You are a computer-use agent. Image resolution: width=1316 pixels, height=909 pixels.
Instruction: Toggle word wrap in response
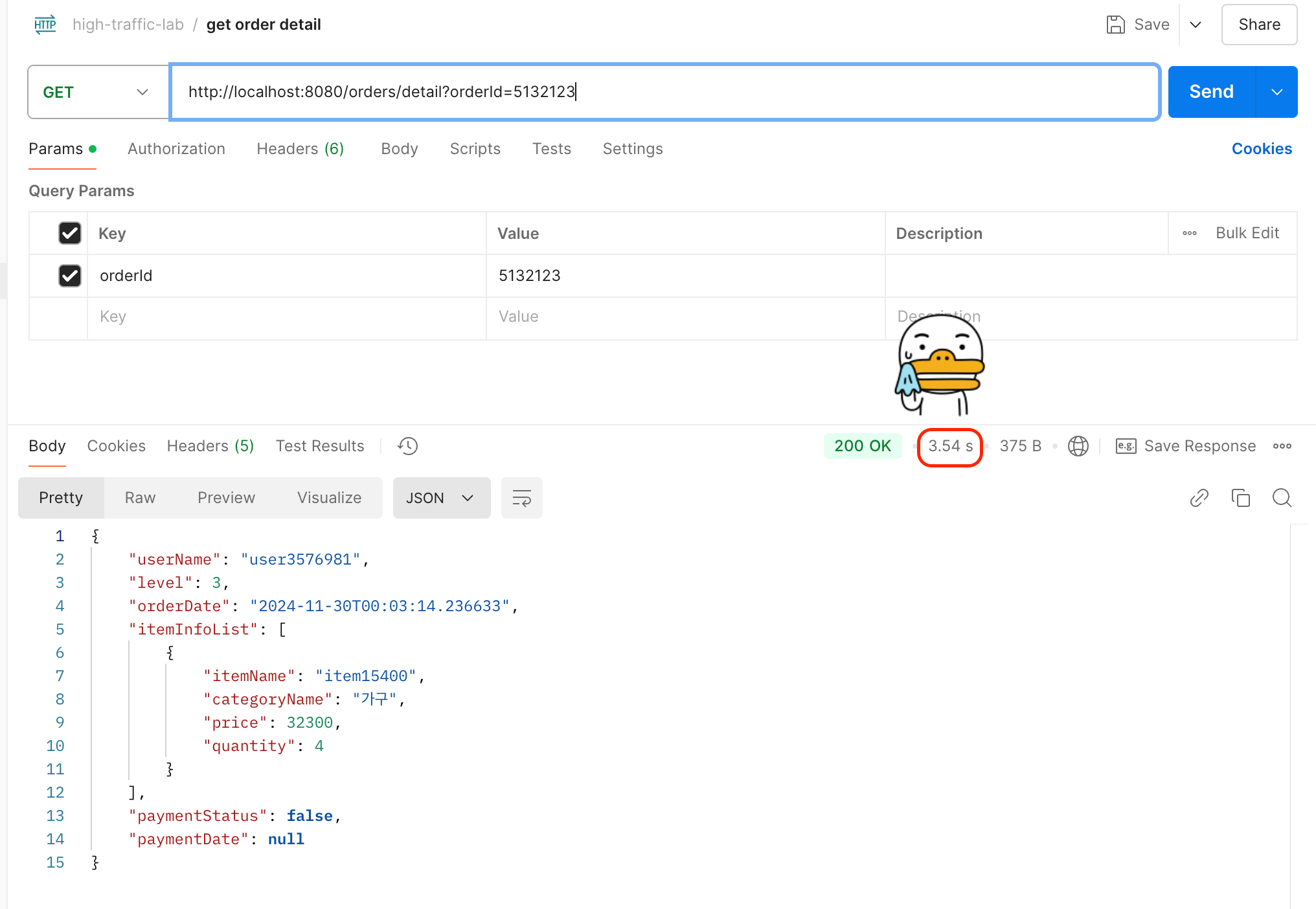[x=521, y=498]
